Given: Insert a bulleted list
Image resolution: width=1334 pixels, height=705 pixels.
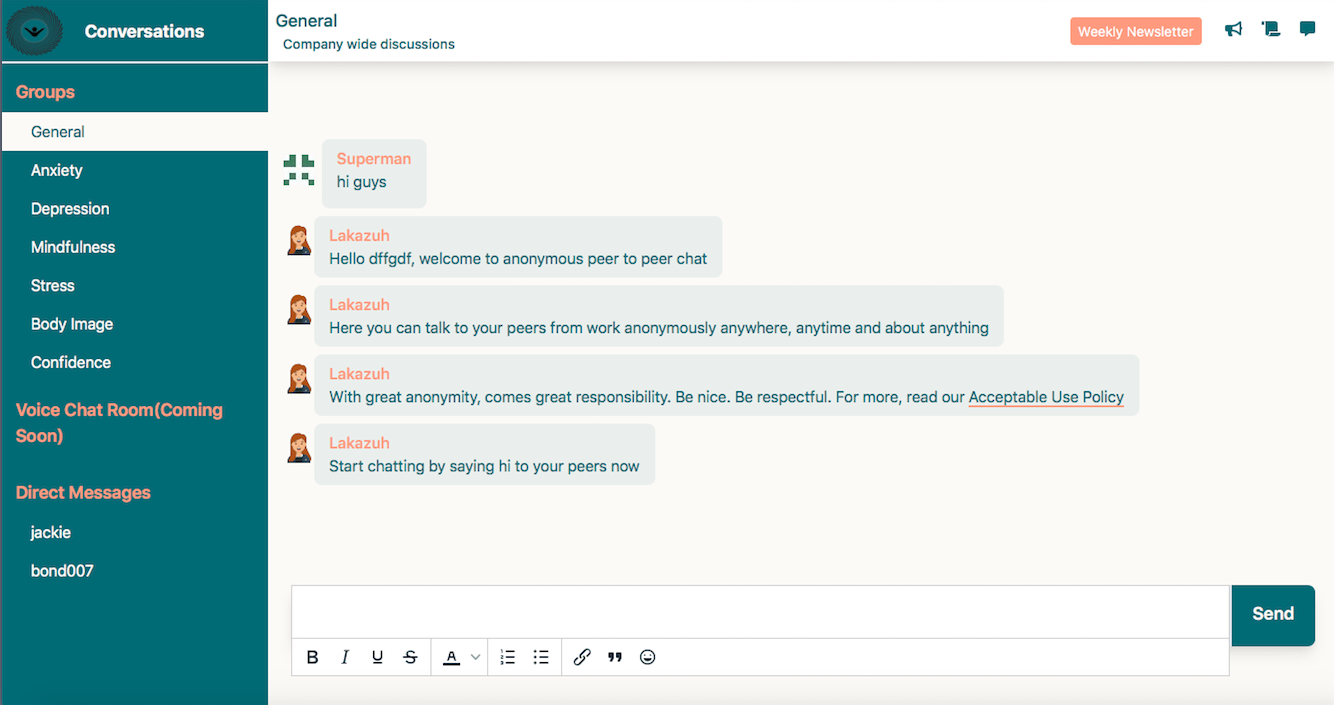Looking at the screenshot, I should pos(541,657).
